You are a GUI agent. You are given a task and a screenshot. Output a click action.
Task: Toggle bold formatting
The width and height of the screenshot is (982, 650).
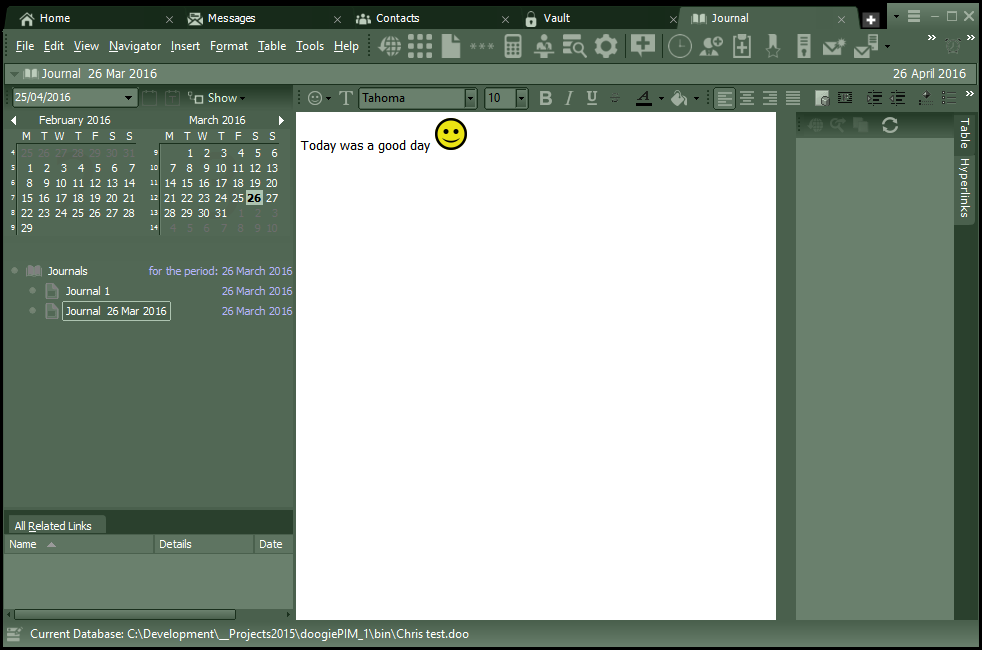tap(545, 98)
